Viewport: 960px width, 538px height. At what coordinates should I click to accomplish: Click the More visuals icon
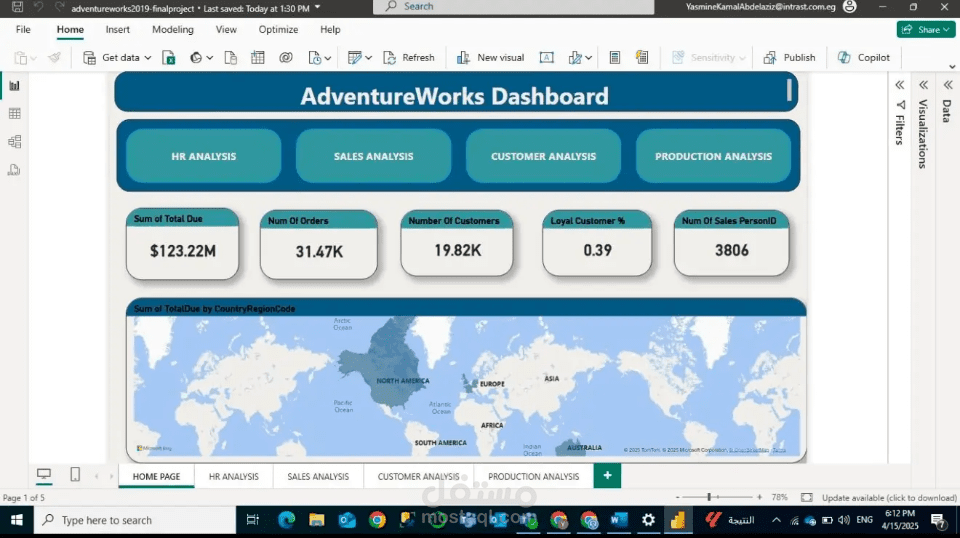(575, 58)
